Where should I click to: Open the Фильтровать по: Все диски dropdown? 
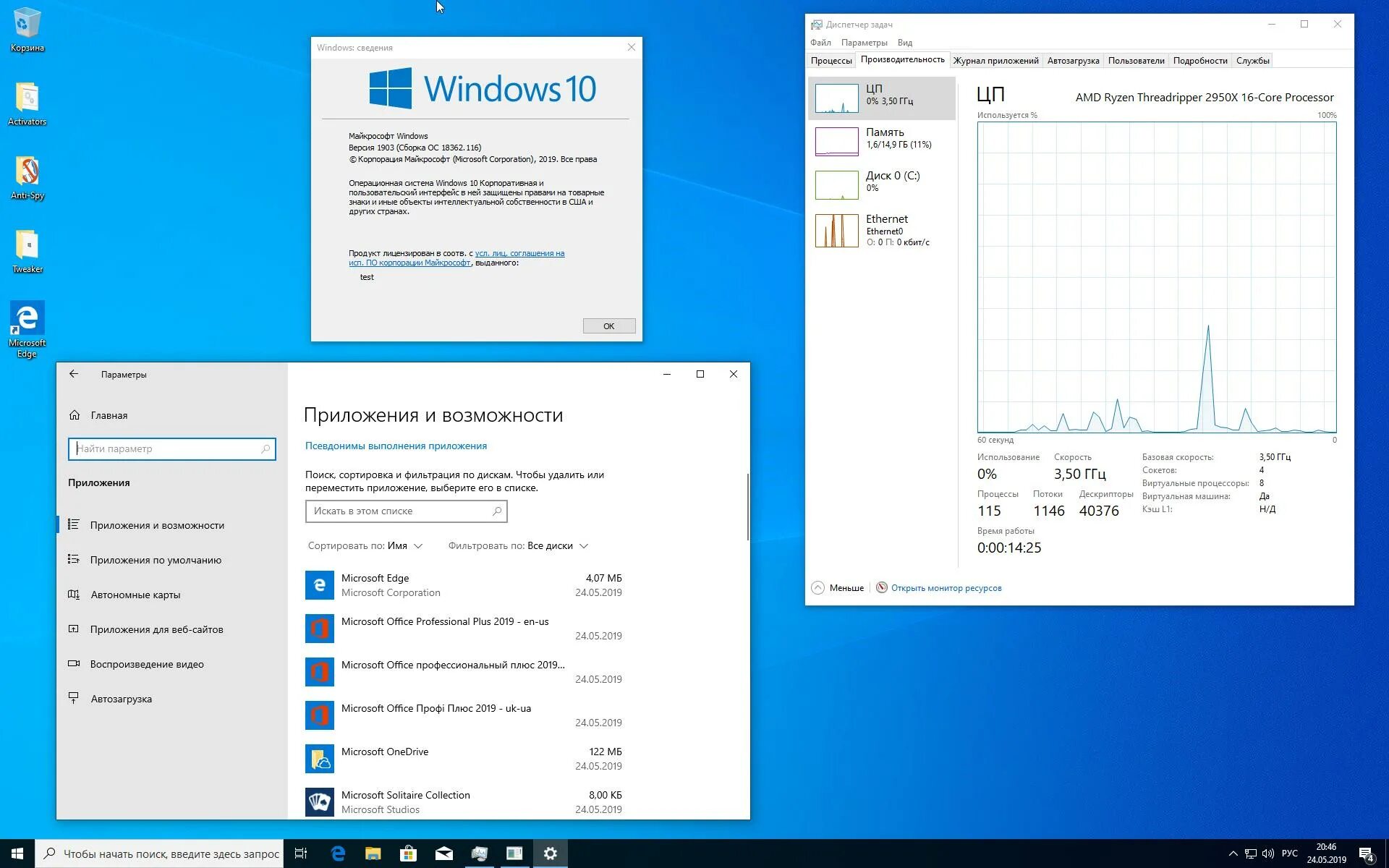click(518, 545)
